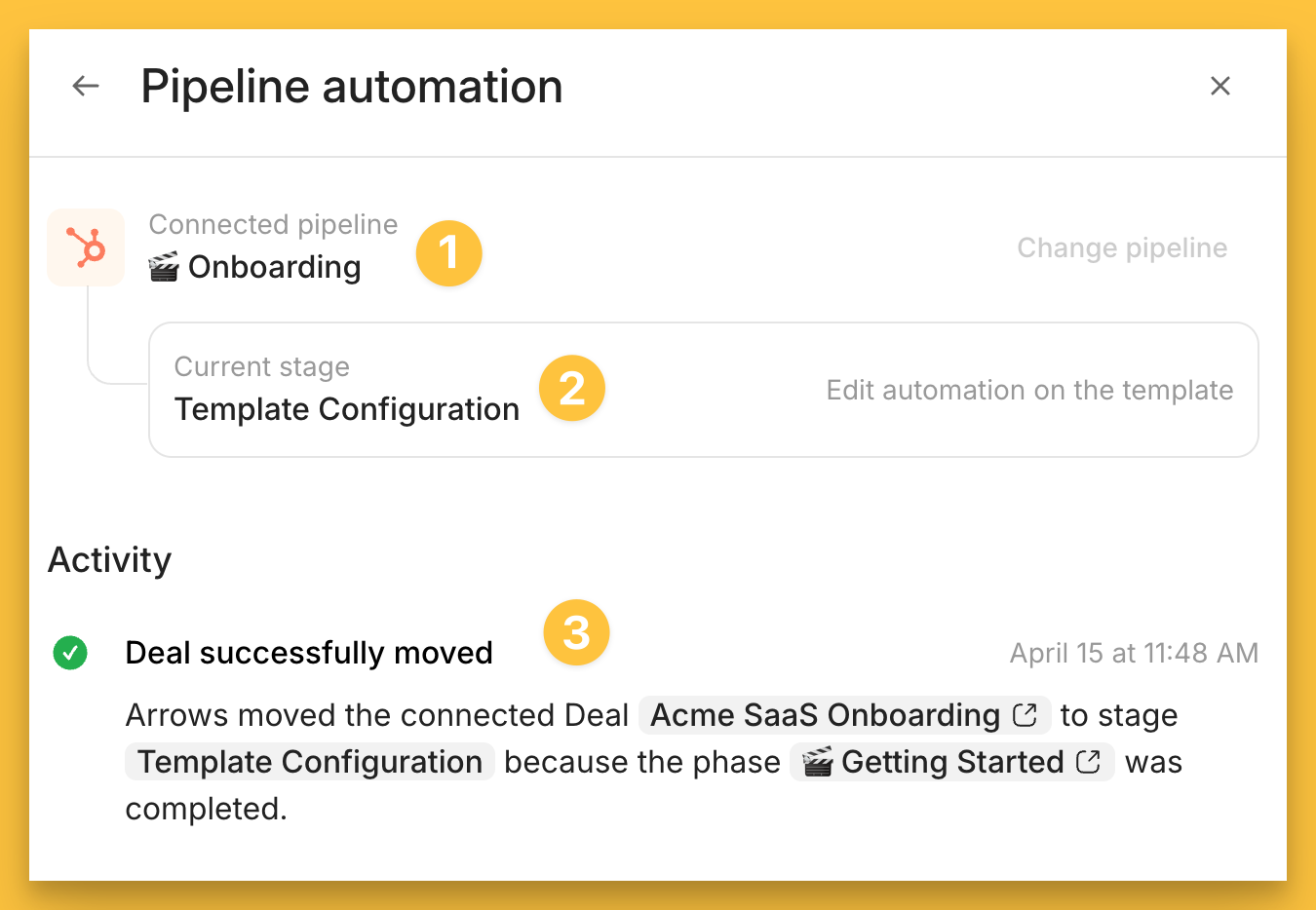Image resolution: width=1316 pixels, height=910 pixels.
Task: Click the Change pipeline link
Action: (1122, 247)
